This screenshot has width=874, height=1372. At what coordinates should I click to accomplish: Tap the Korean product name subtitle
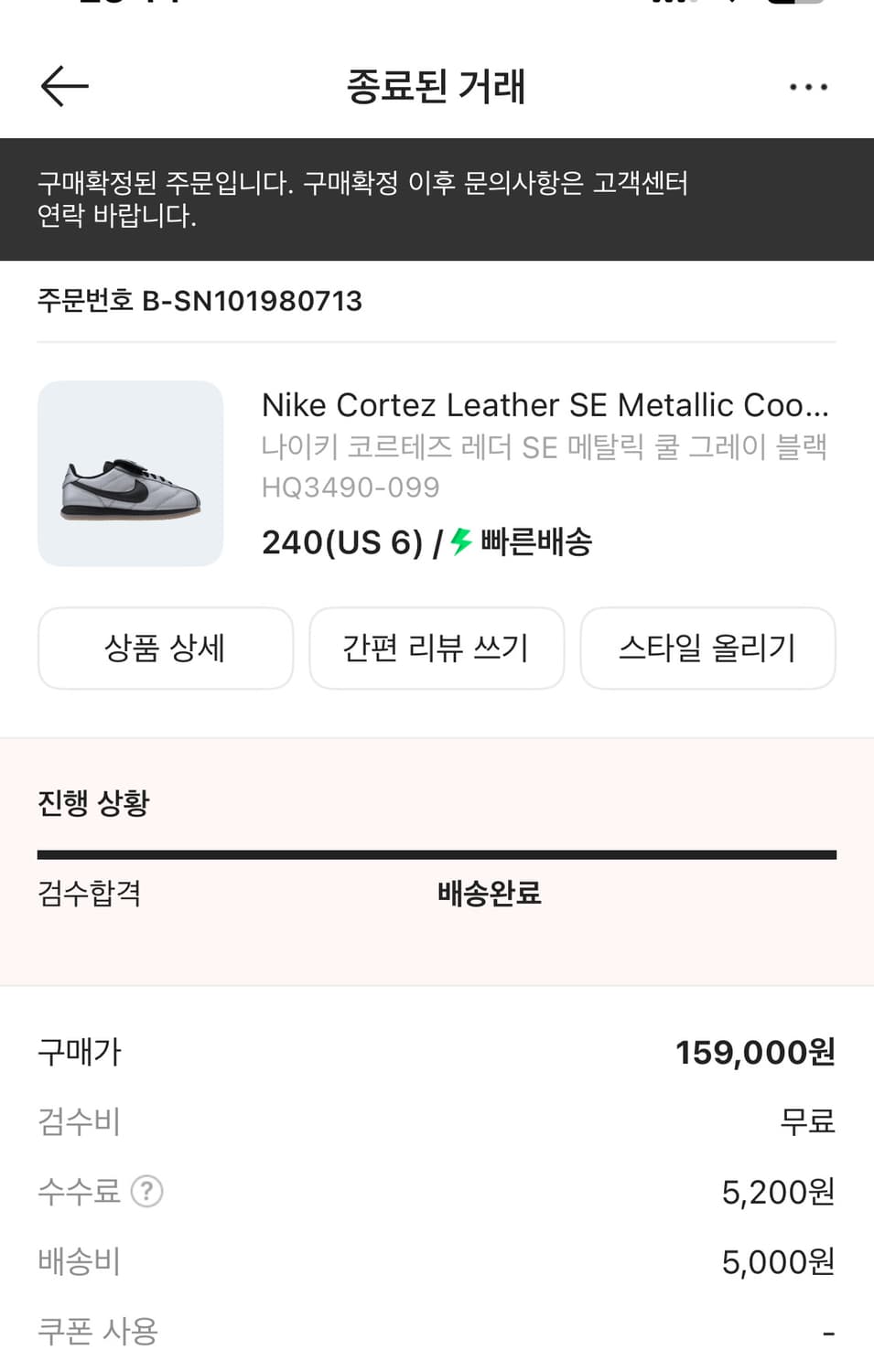coord(545,446)
